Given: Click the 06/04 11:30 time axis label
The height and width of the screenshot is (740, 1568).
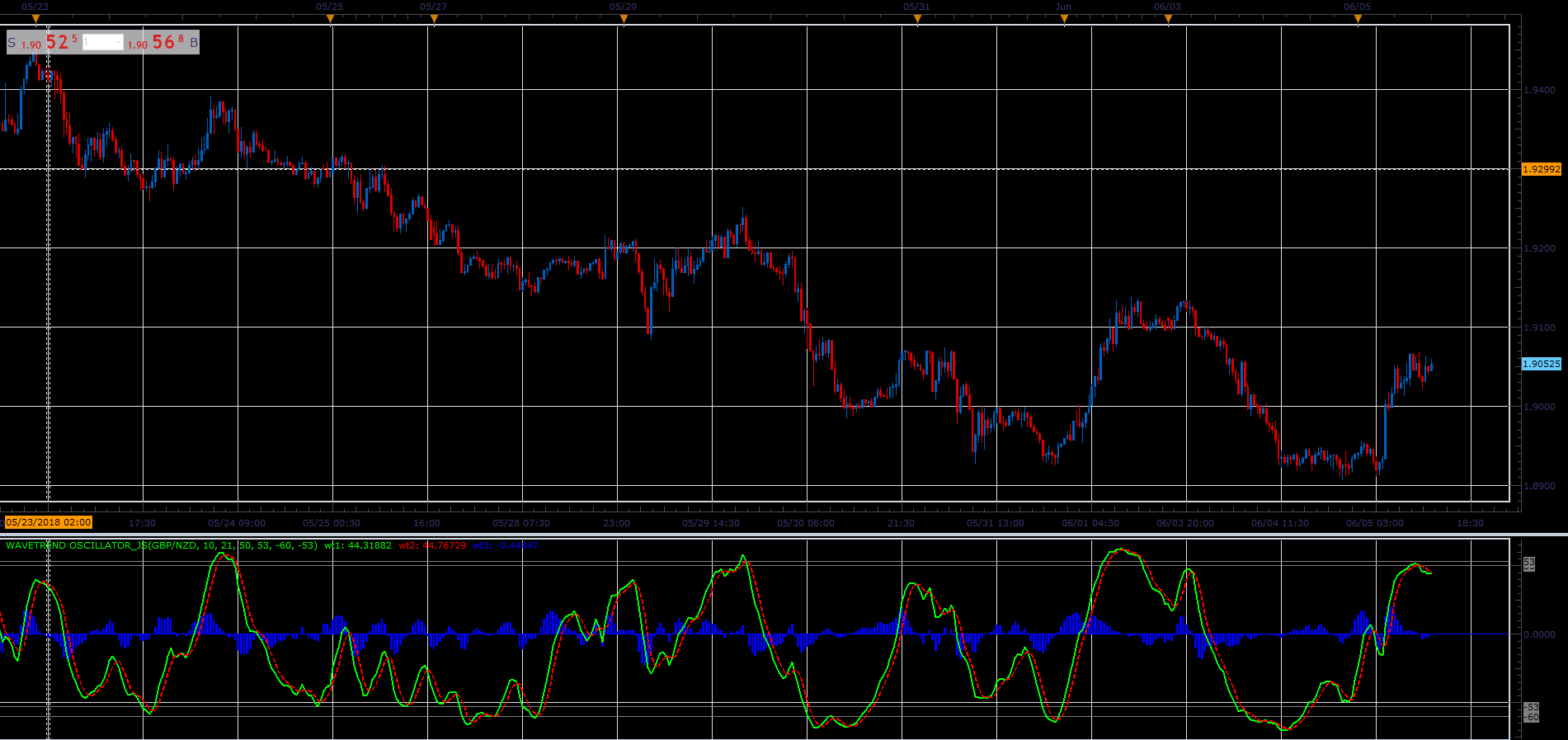Looking at the screenshot, I should [1280, 523].
